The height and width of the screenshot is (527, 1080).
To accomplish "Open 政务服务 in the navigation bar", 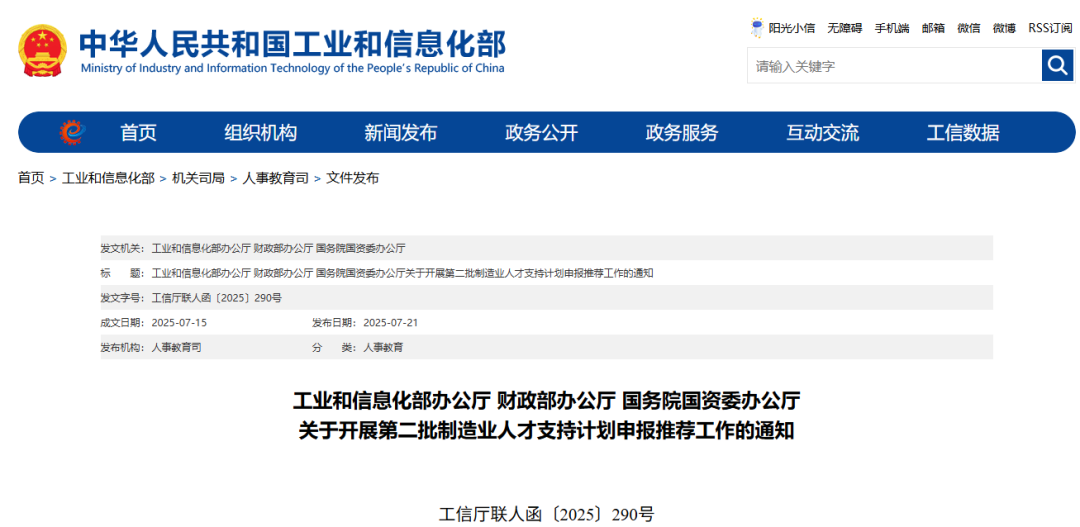I will click(x=682, y=132).
